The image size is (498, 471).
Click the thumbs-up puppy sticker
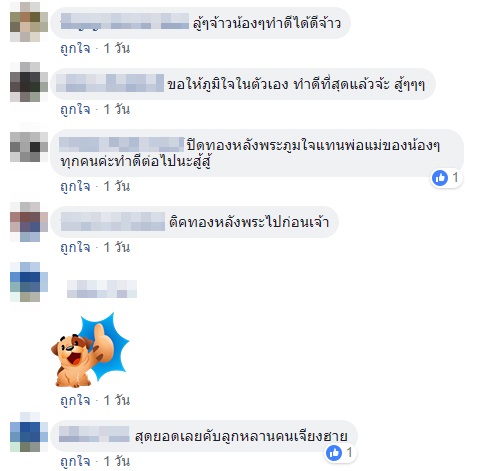[90, 350]
